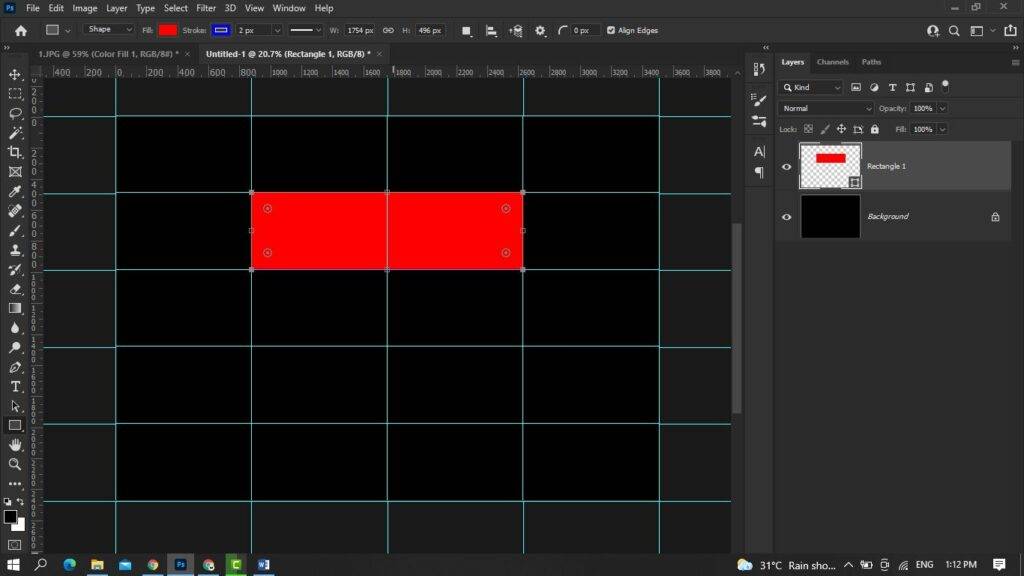The height and width of the screenshot is (576, 1024).
Task: Select the Clone Stamp tool
Action: 15,250
